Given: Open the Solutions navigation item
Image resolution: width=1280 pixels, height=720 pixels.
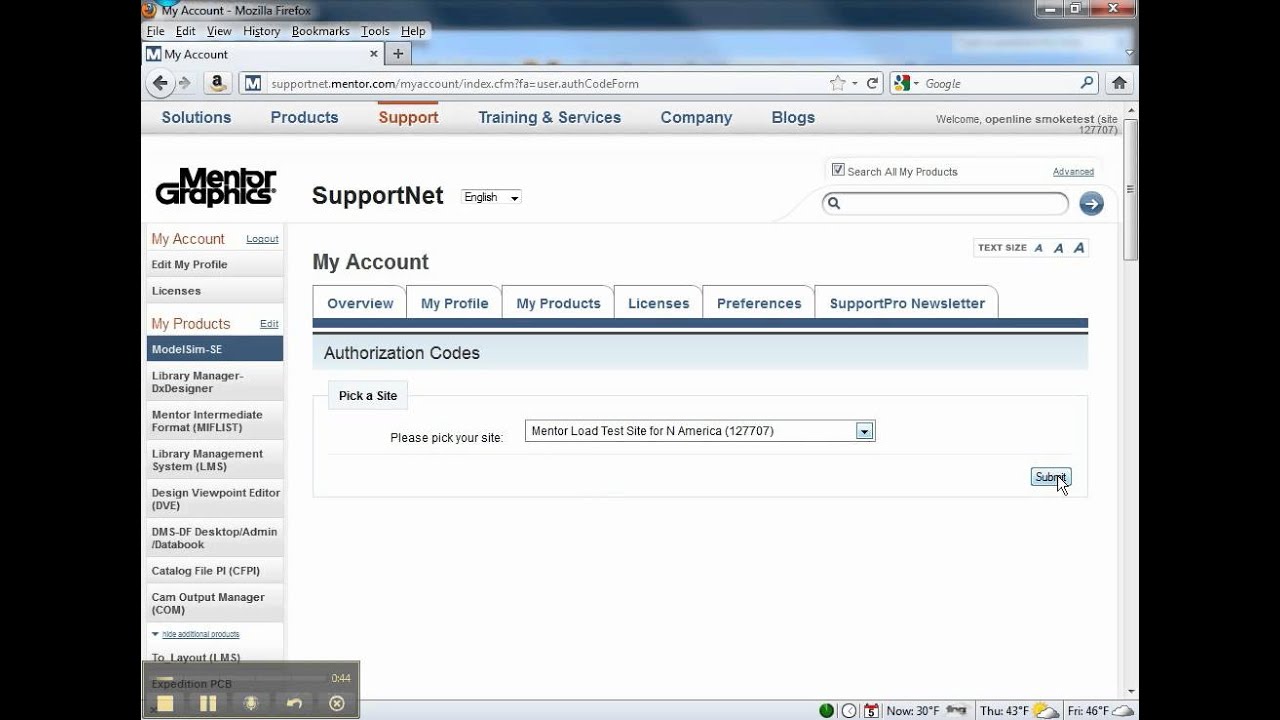Looking at the screenshot, I should tap(196, 117).
